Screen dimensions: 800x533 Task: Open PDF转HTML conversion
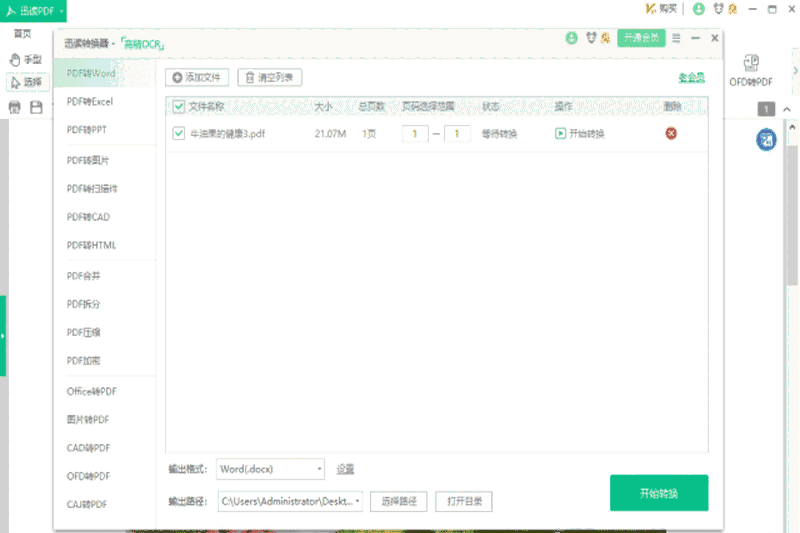91,245
